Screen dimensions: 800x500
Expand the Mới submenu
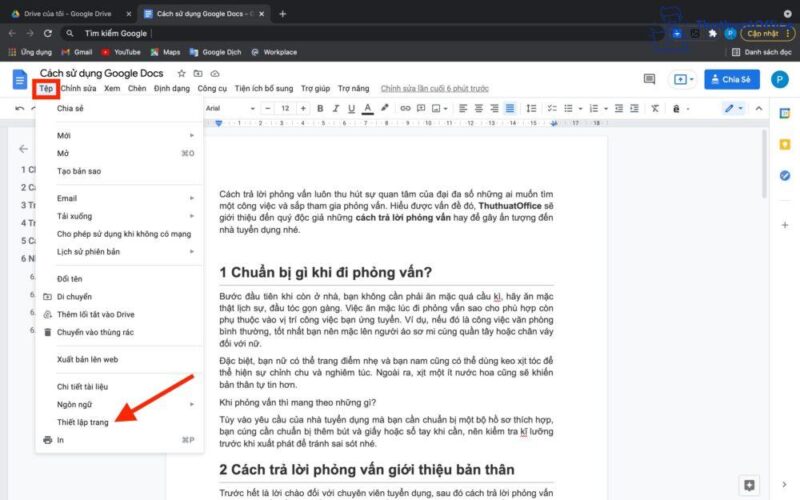pos(119,135)
